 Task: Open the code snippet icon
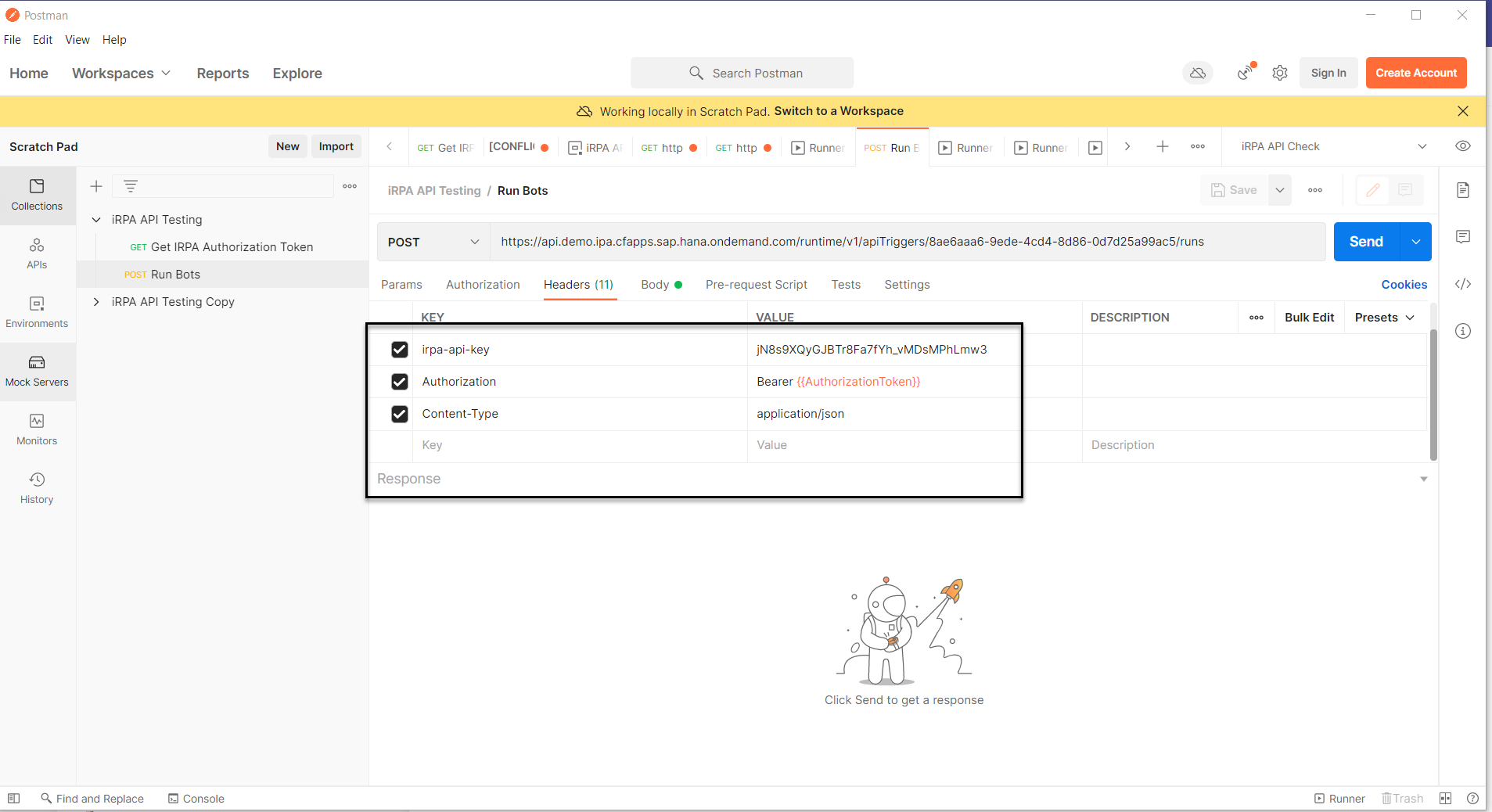point(1463,284)
